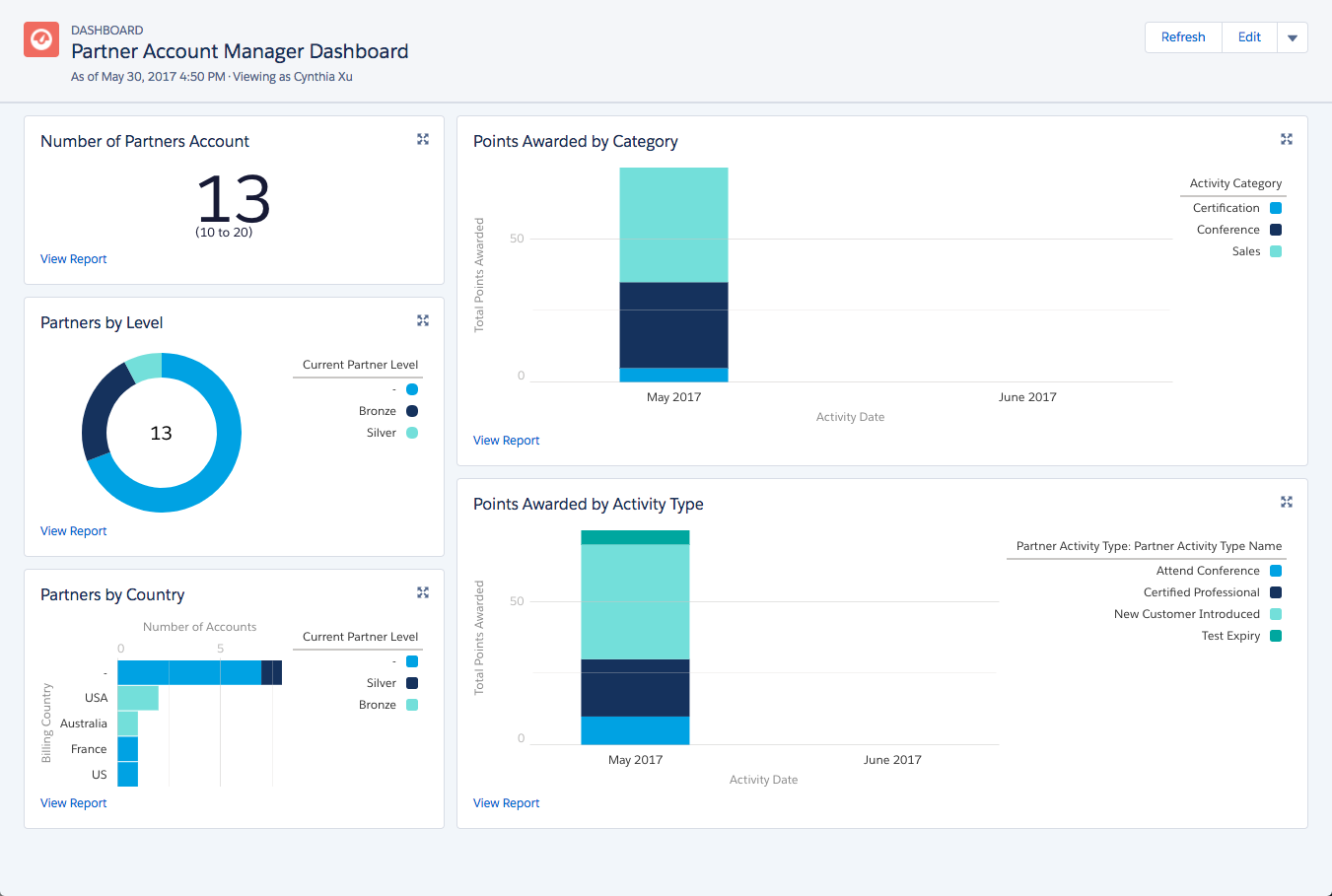Open View Report under Partners by Country
The height and width of the screenshot is (896, 1332).
point(73,802)
